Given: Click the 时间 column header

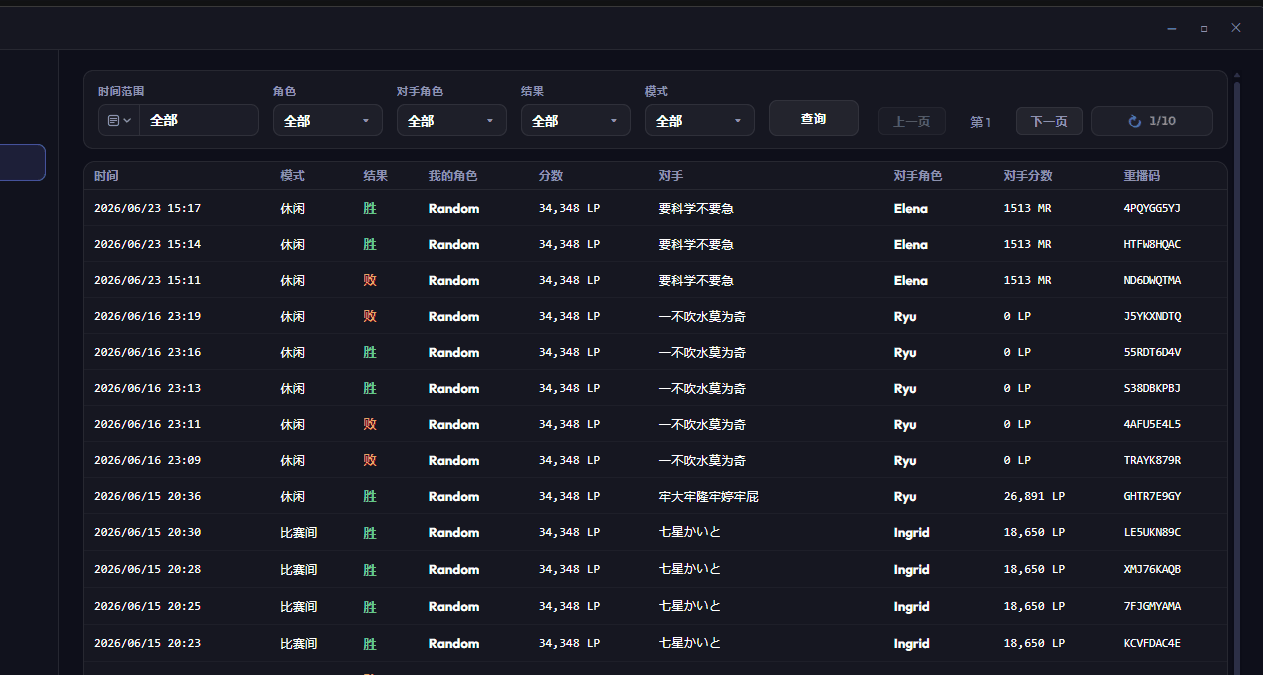Looking at the screenshot, I should [106, 176].
